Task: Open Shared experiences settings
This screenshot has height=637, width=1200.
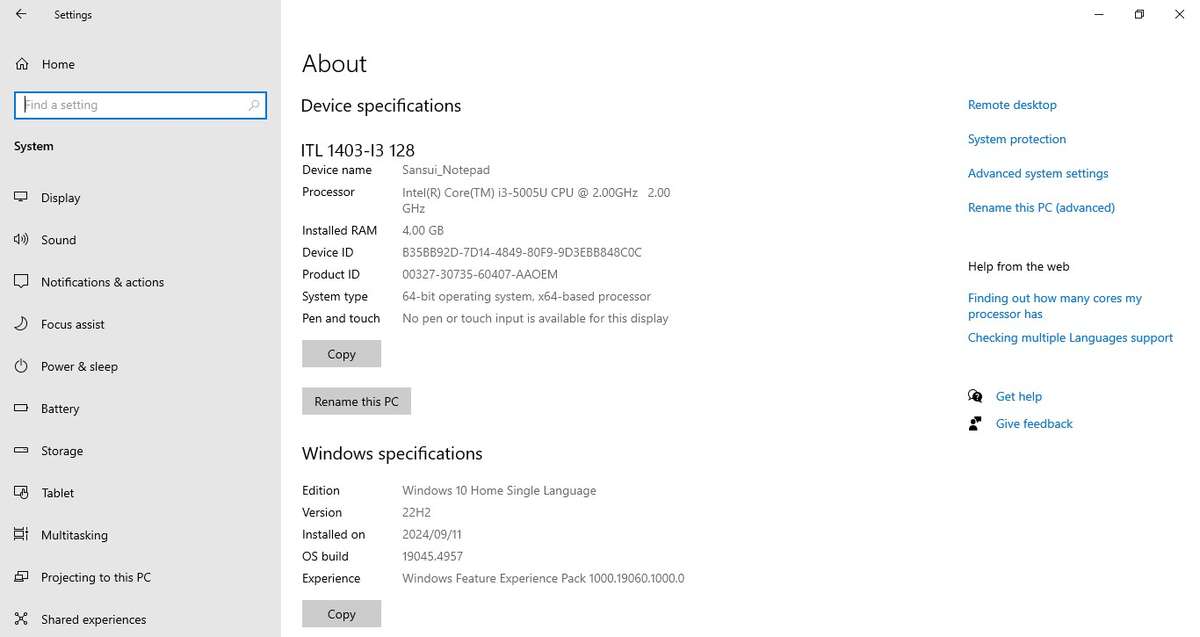Action: coord(93,618)
